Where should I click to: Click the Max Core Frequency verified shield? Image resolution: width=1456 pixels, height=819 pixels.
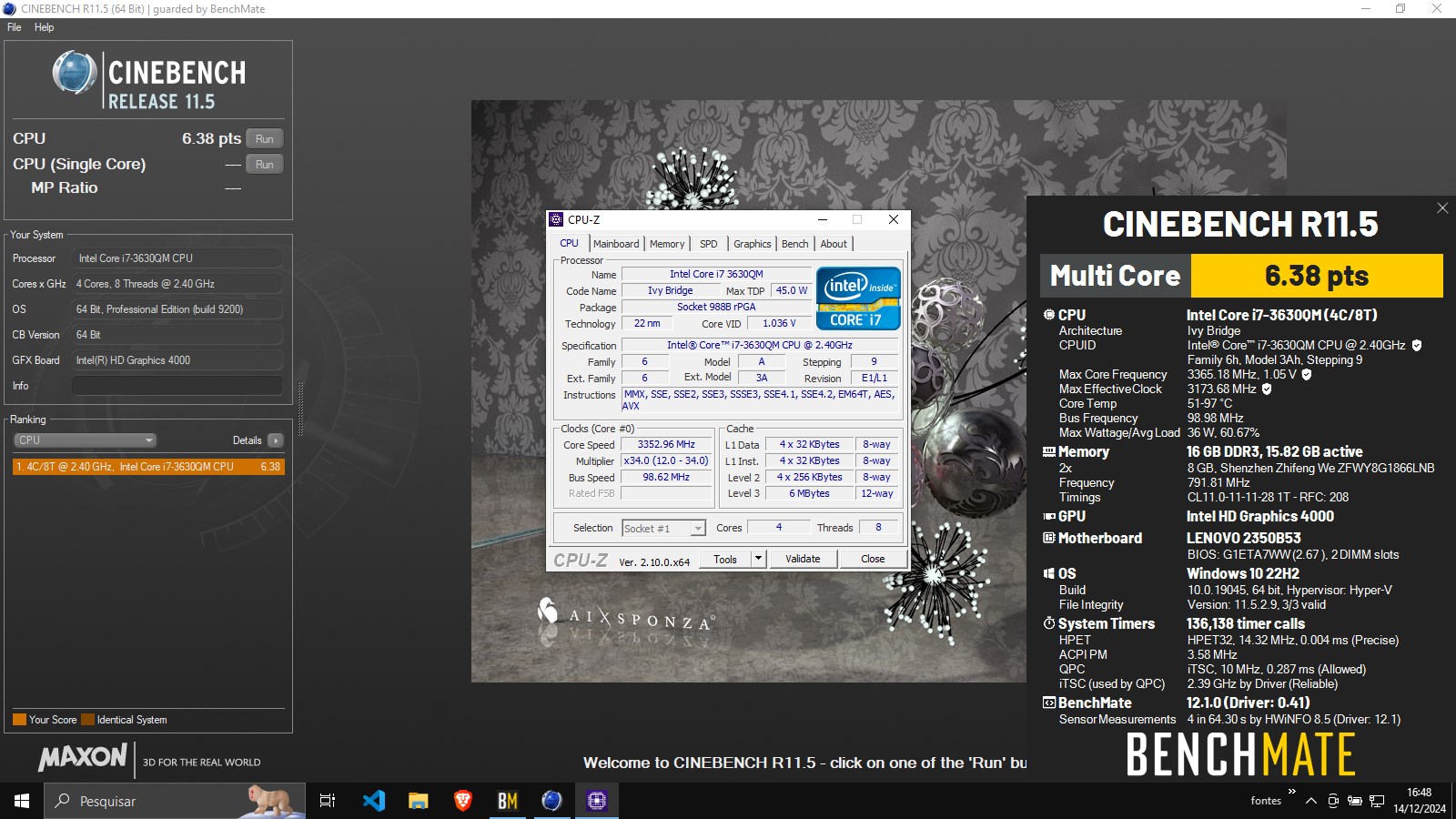pyautogui.click(x=1307, y=374)
